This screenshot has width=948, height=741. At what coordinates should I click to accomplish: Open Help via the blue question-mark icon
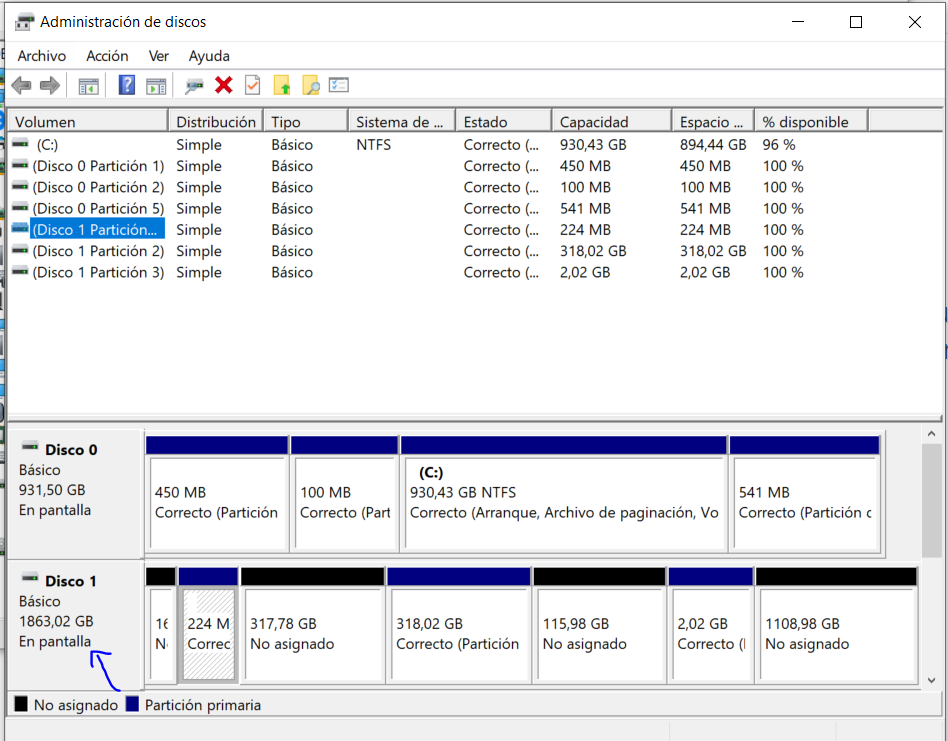126,85
